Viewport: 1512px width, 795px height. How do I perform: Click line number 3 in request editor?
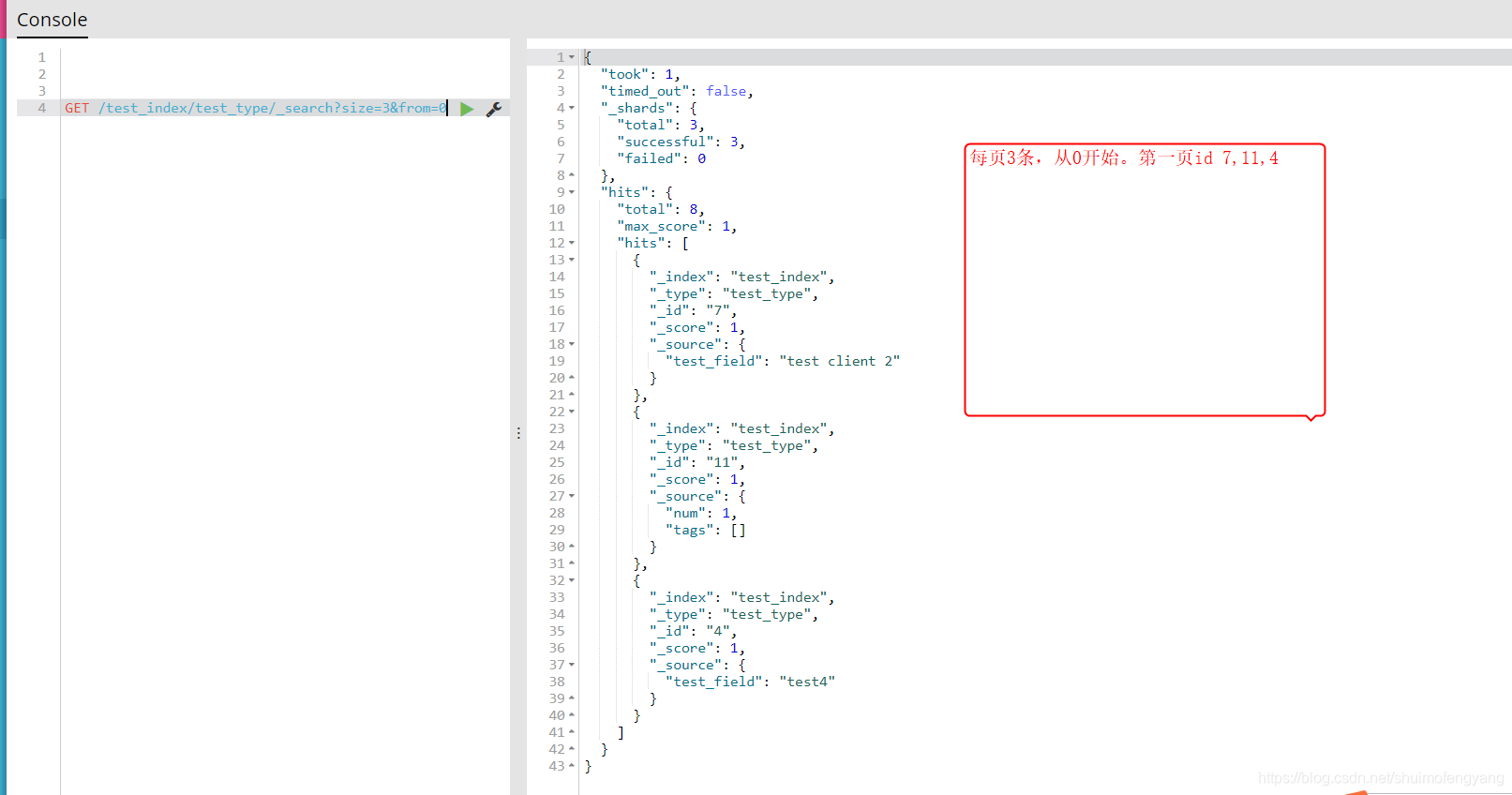[x=42, y=91]
